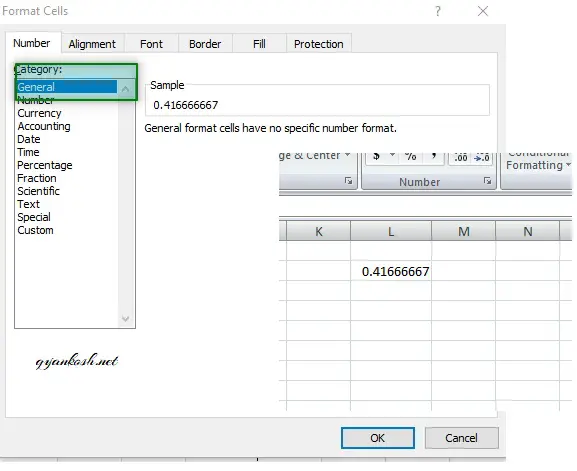
Task: Open Alignment group dialog launcher
Action: [x=348, y=181]
